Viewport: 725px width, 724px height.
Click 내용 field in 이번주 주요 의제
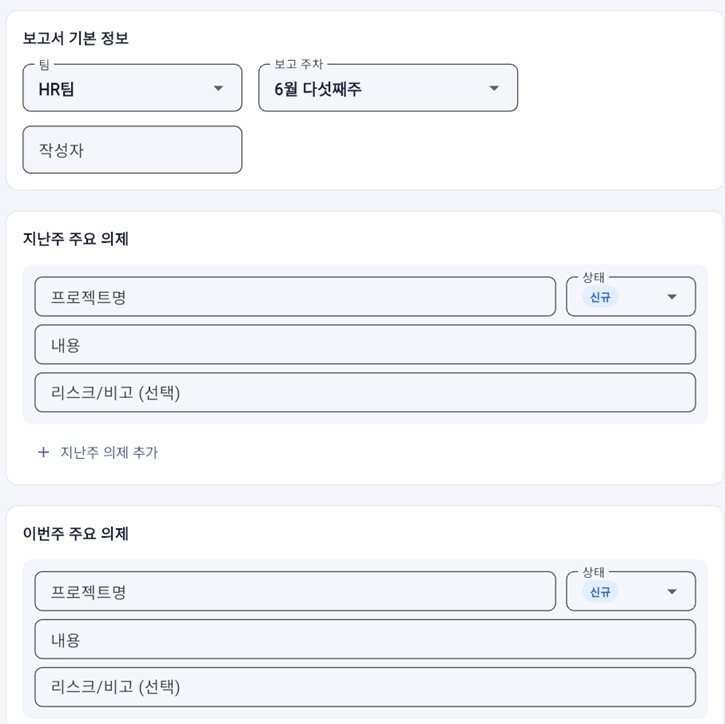point(365,639)
